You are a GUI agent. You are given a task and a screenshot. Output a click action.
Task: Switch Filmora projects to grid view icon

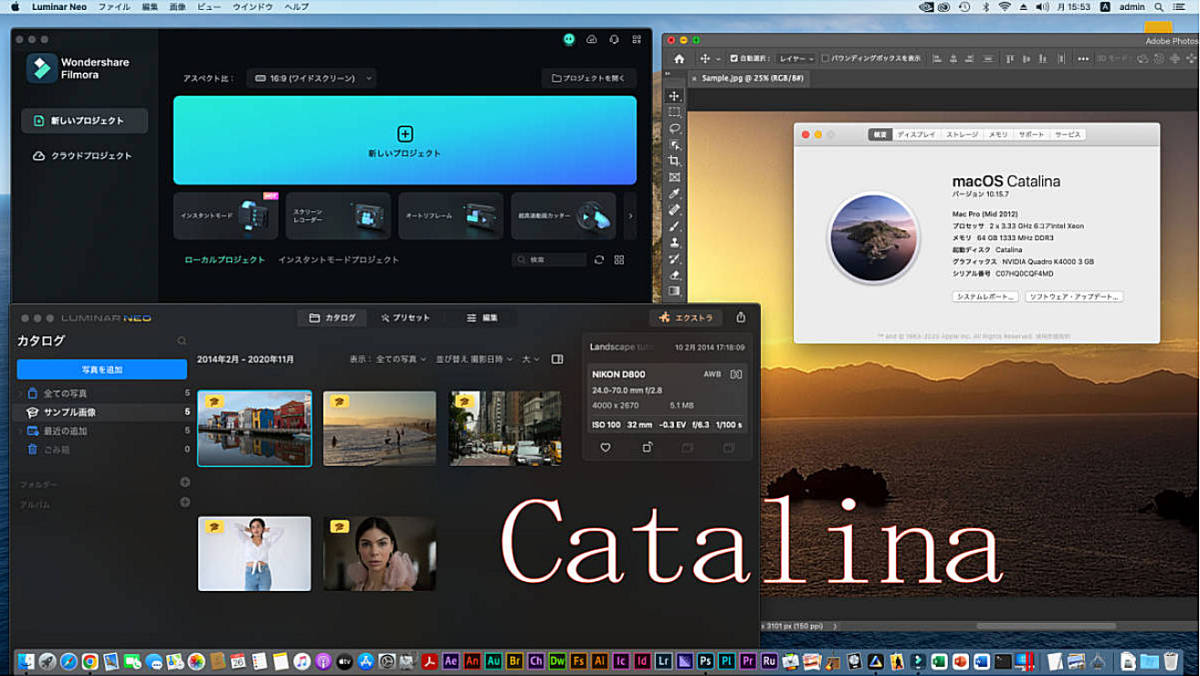pos(619,260)
